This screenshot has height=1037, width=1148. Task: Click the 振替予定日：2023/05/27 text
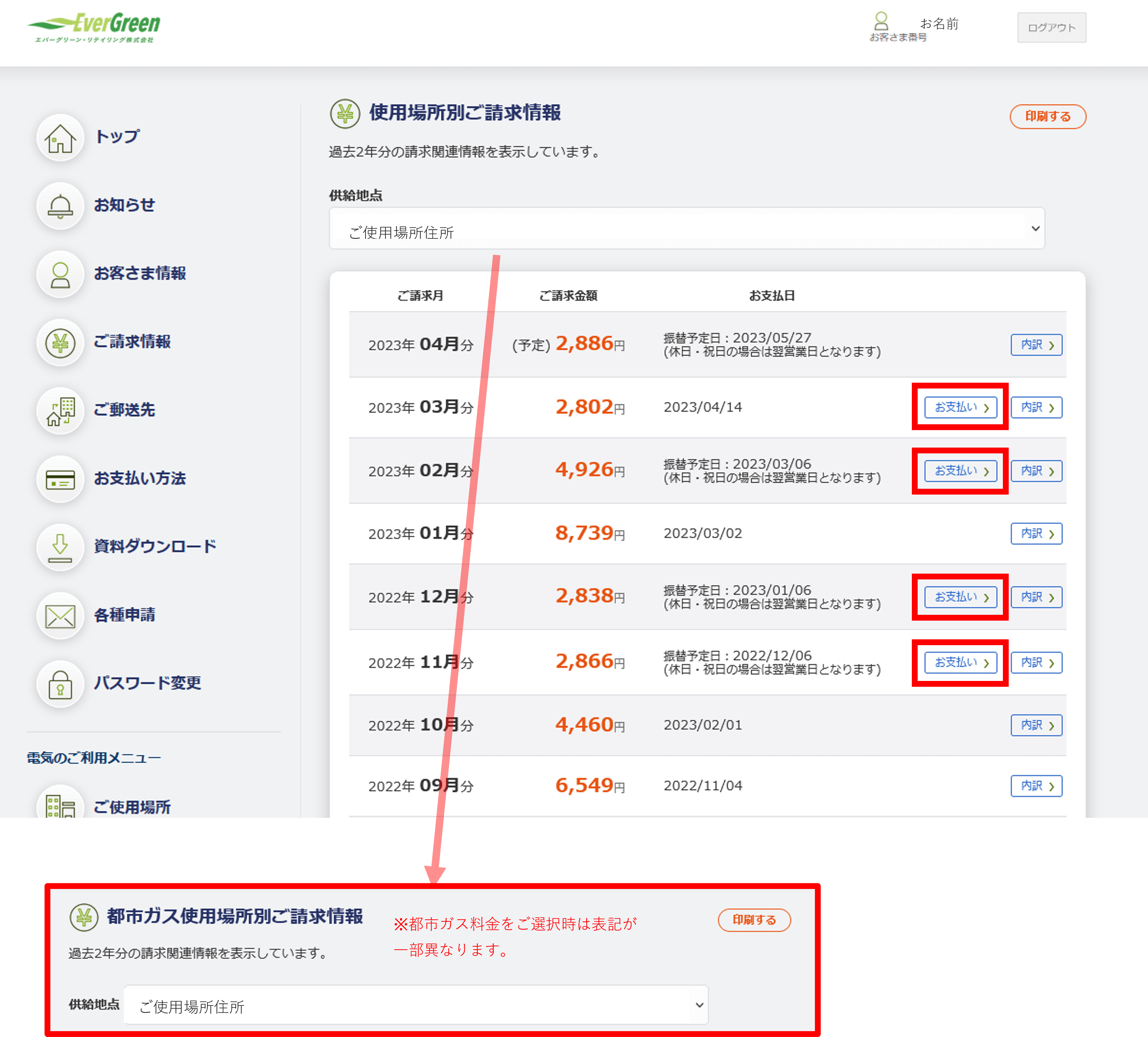(738, 338)
